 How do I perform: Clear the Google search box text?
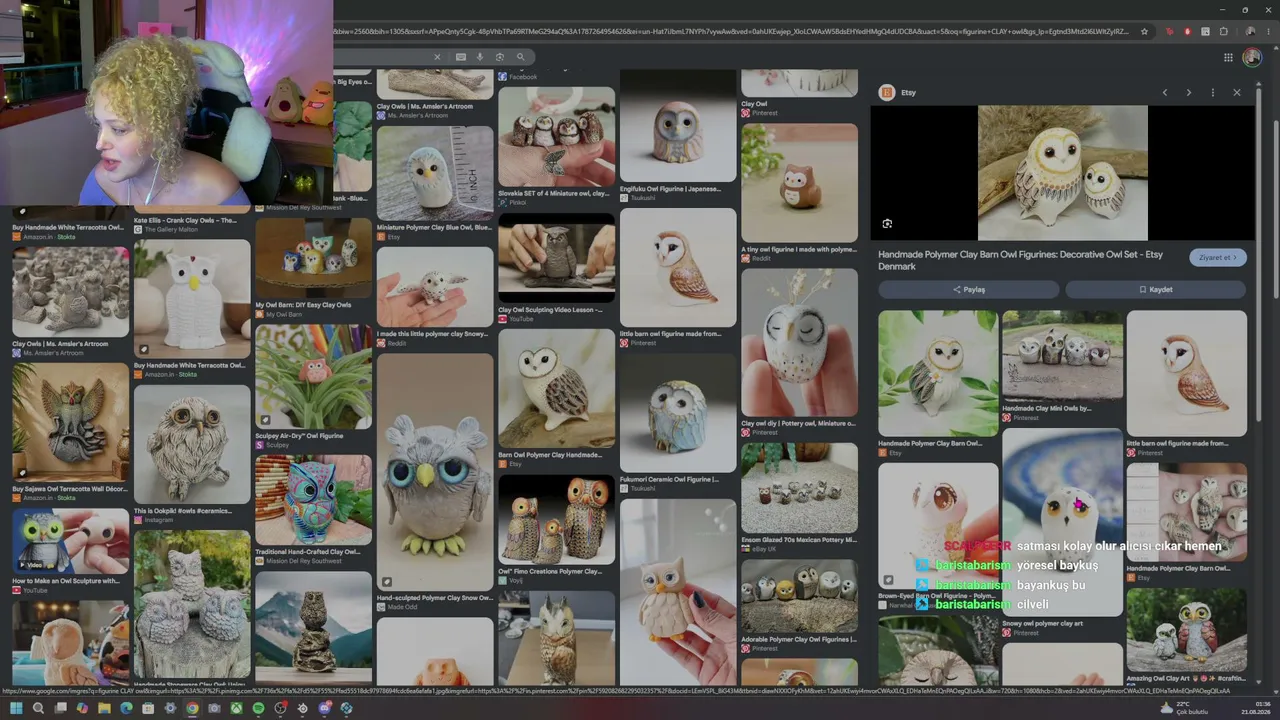click(x=437, y=57)
